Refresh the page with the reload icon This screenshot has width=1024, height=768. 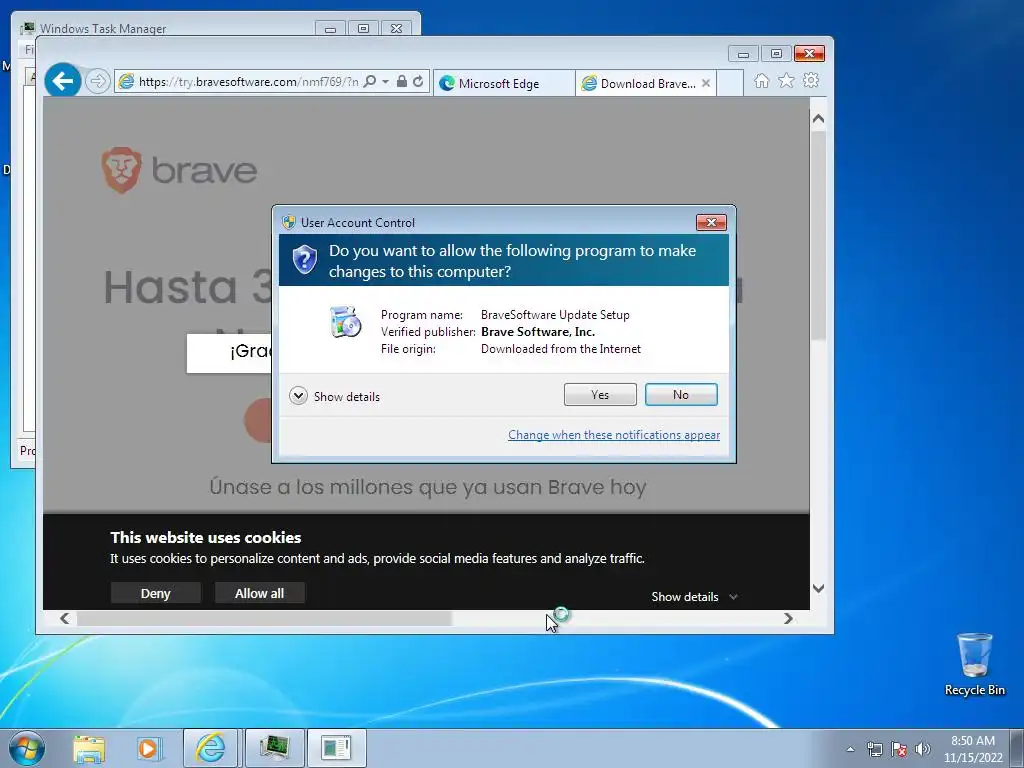coord(418,82)
